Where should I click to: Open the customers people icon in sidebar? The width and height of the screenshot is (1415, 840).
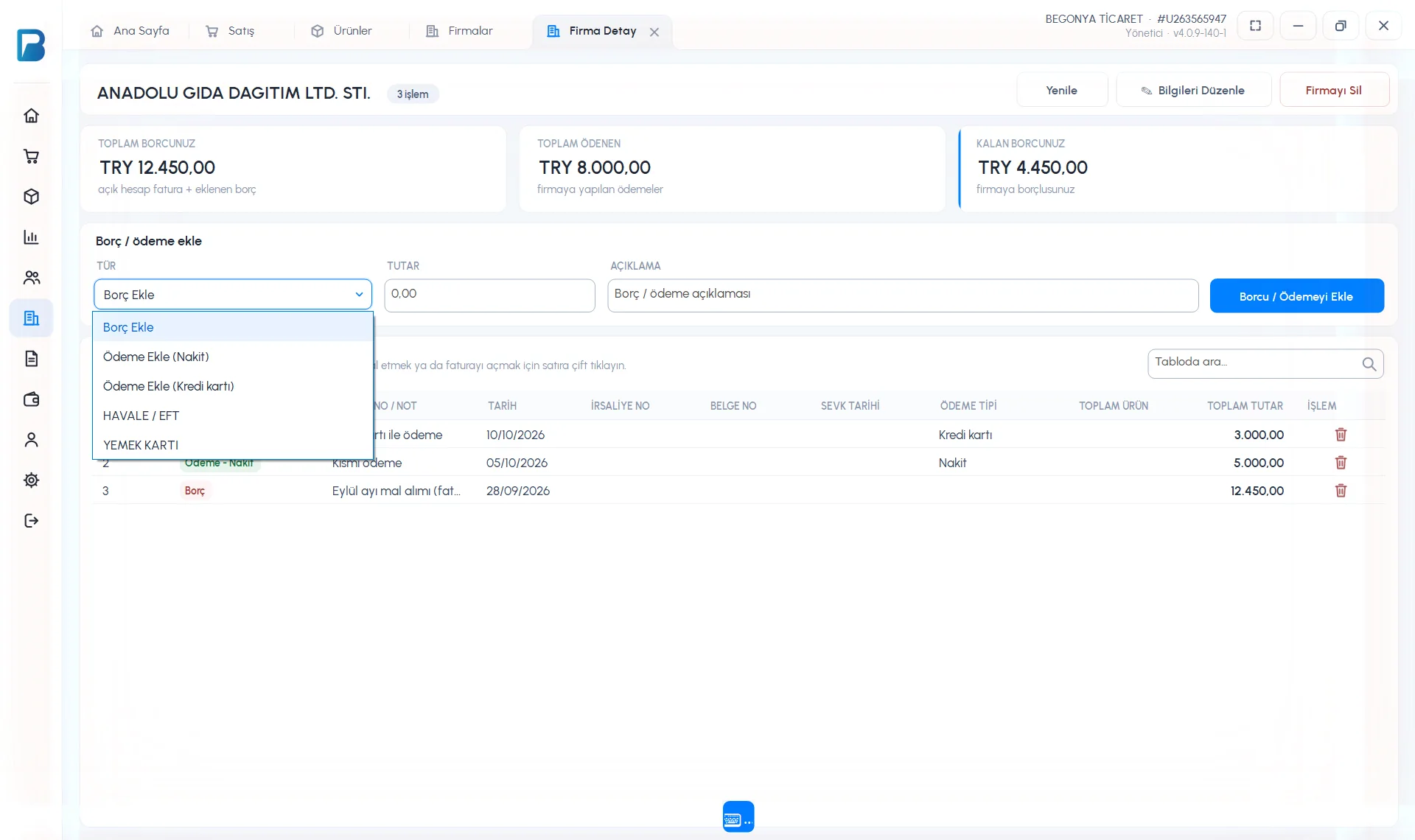[x=31, y=278]
